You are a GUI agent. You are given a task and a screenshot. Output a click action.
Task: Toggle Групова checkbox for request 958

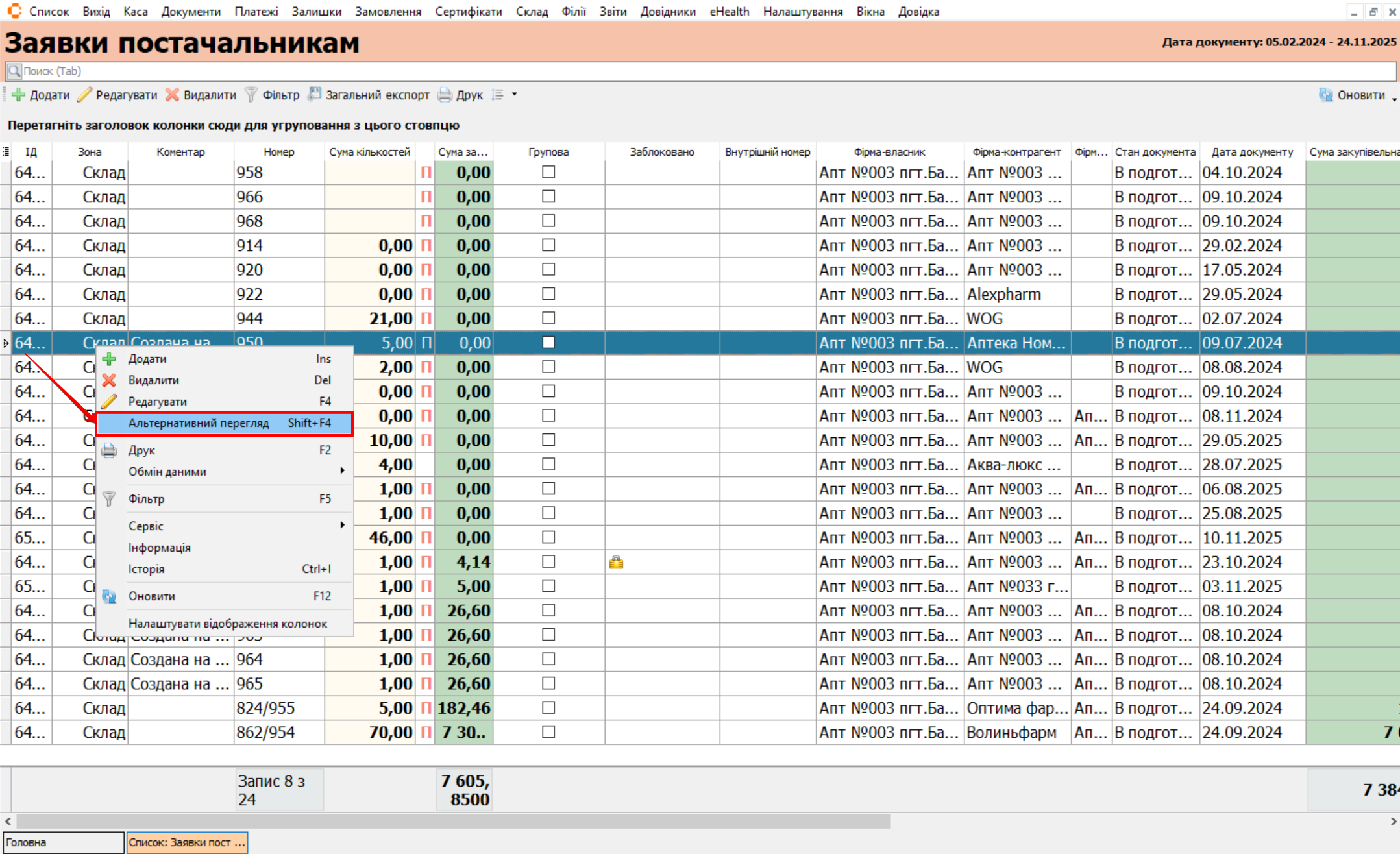coord(548,172)
